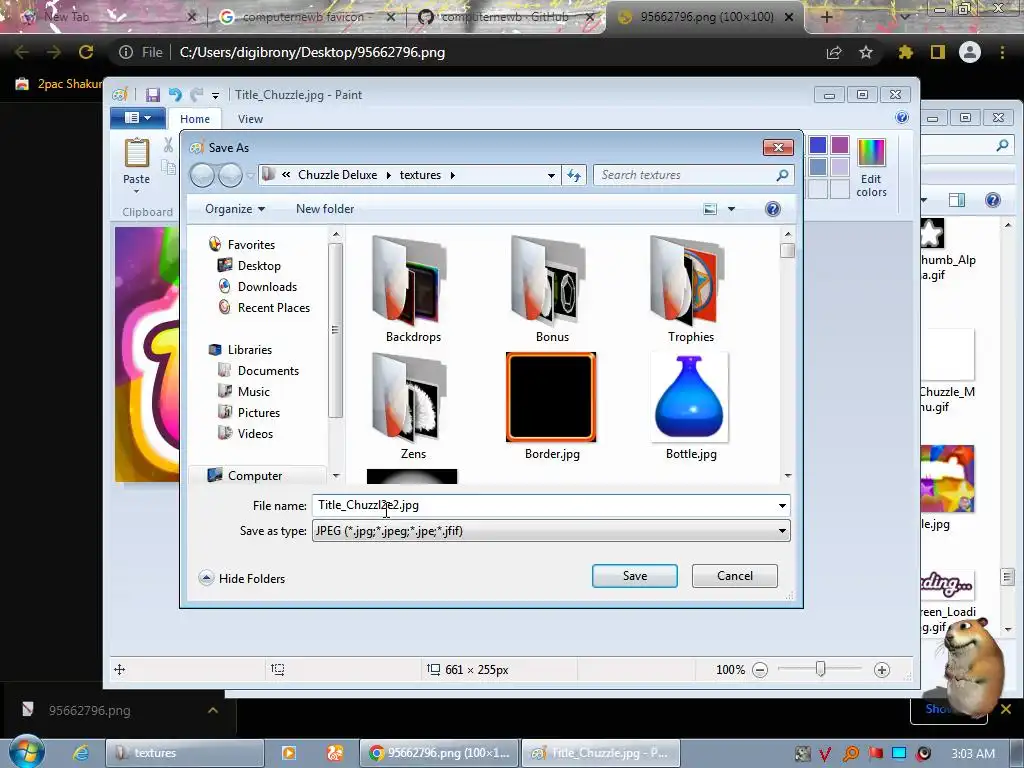
Task: Click the Paste button in Paint
Action: (x=136, y=165)
